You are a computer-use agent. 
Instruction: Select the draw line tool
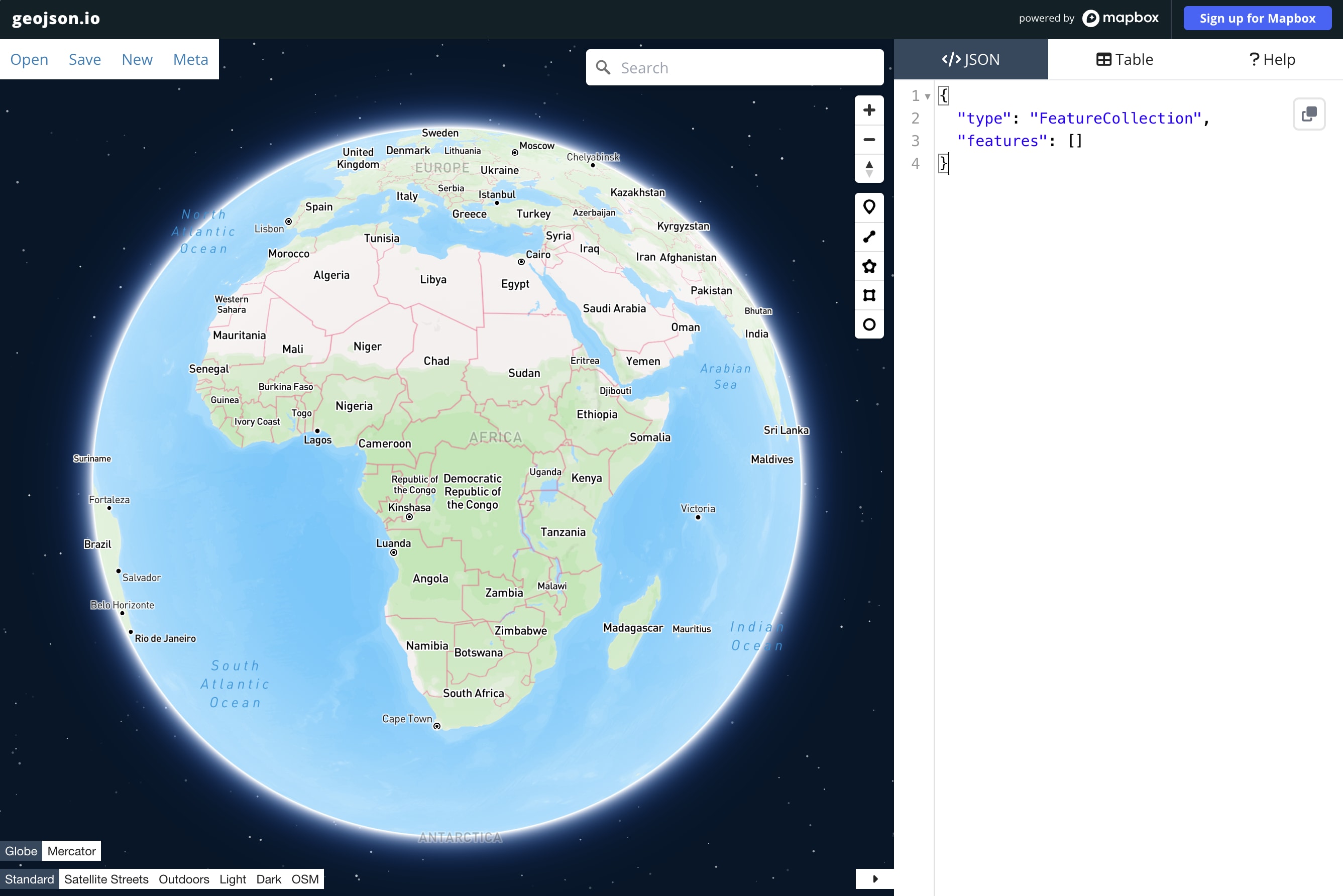[x=869, y=237]
